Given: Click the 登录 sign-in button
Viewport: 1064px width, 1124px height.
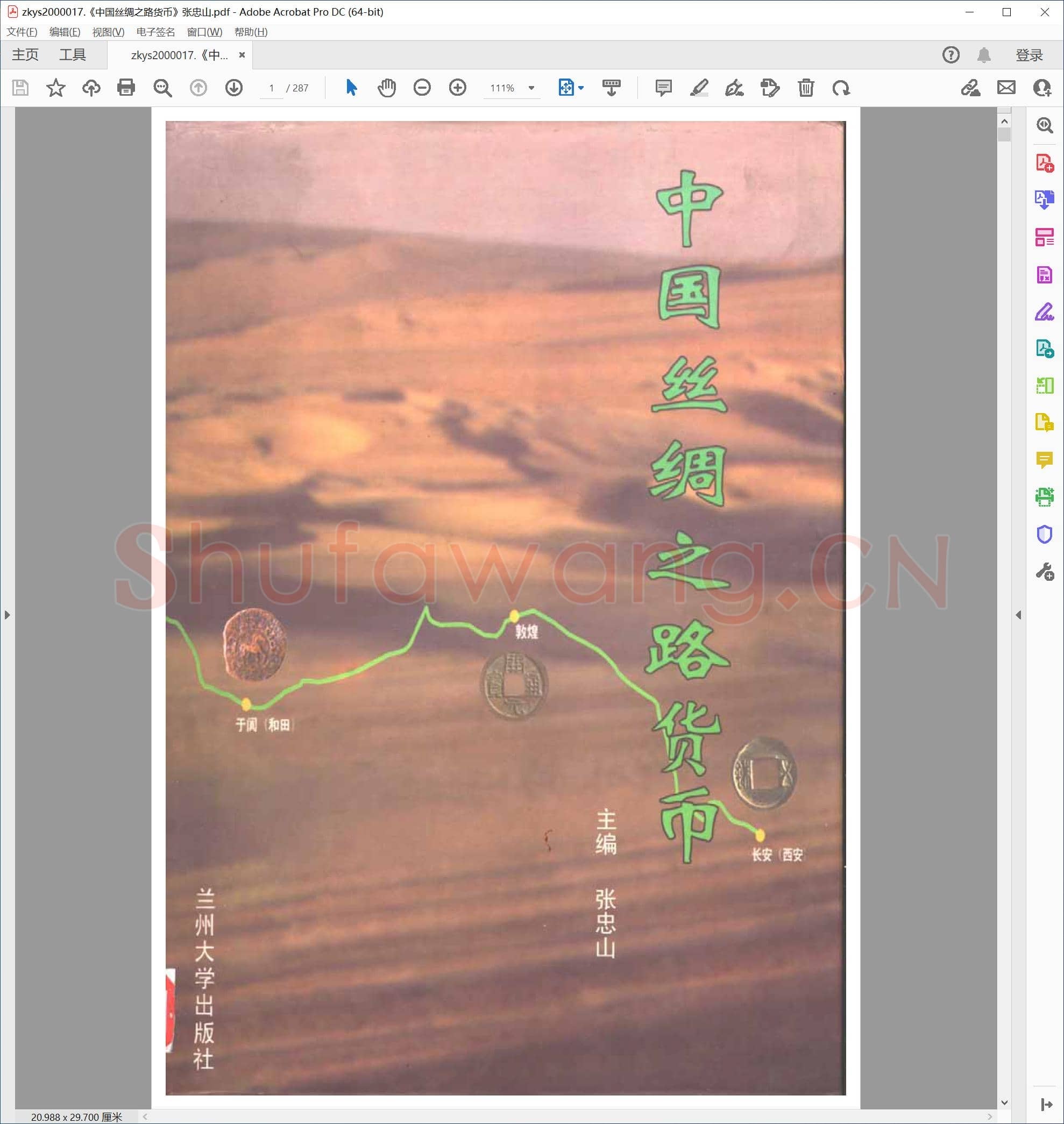Looking at the screenshot, I should tap(1029, 55).
